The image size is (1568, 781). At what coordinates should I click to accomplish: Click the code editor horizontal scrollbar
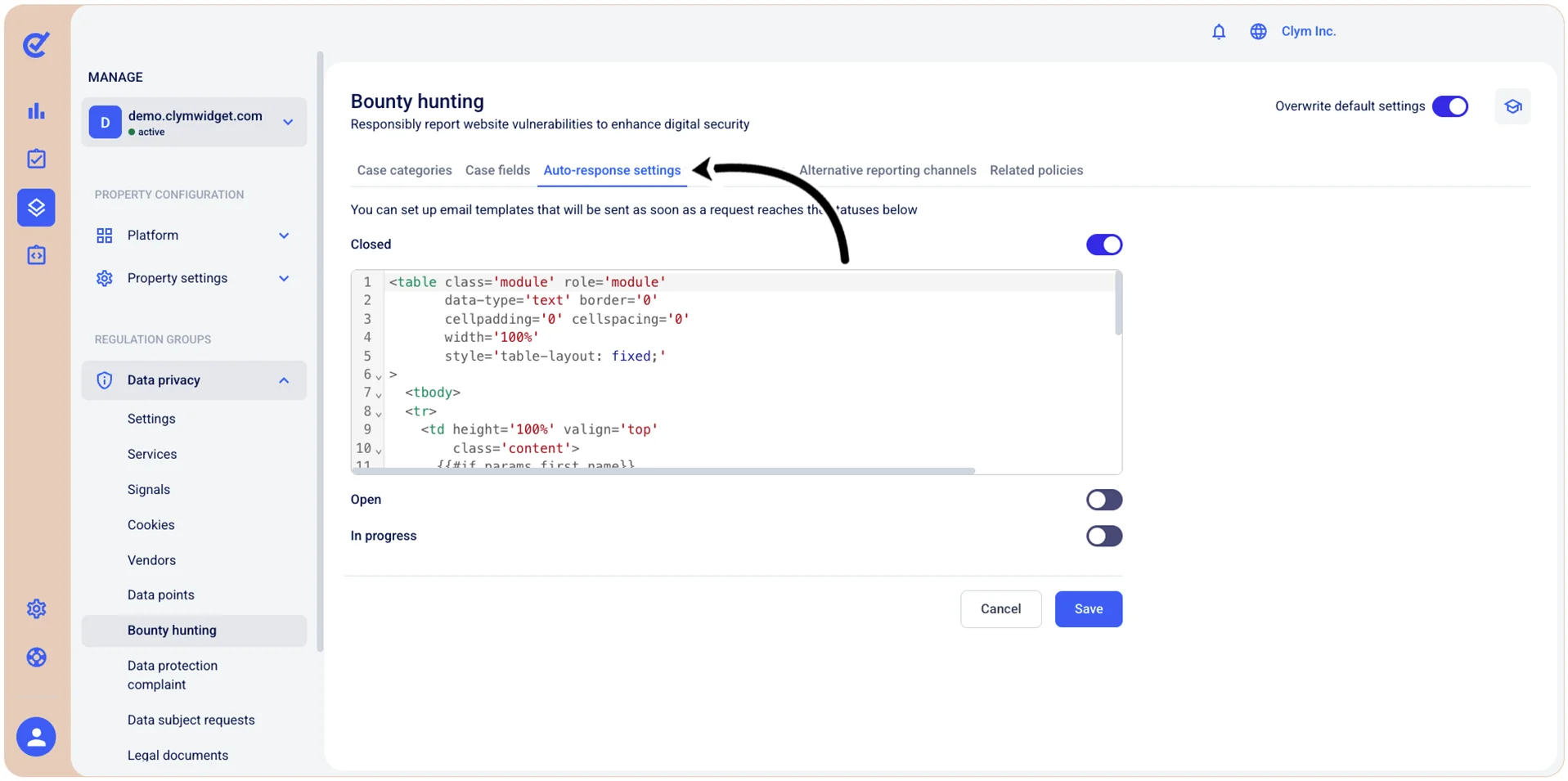[664, 471]
